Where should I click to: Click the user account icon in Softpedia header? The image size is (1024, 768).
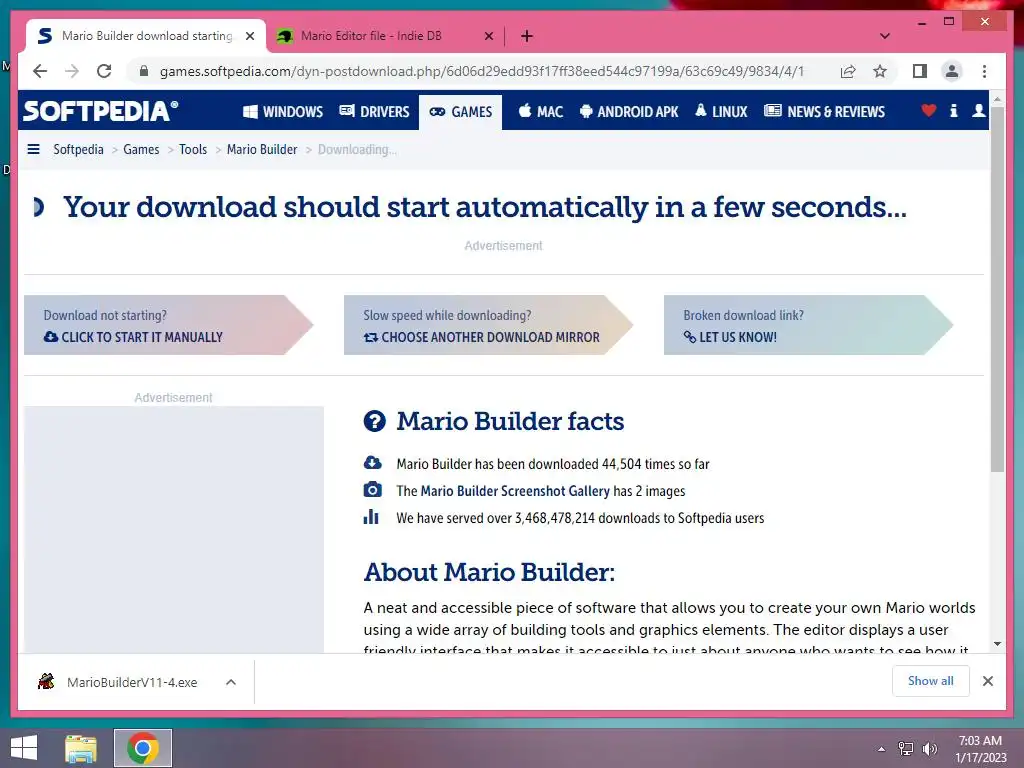[x=978, y=111]
